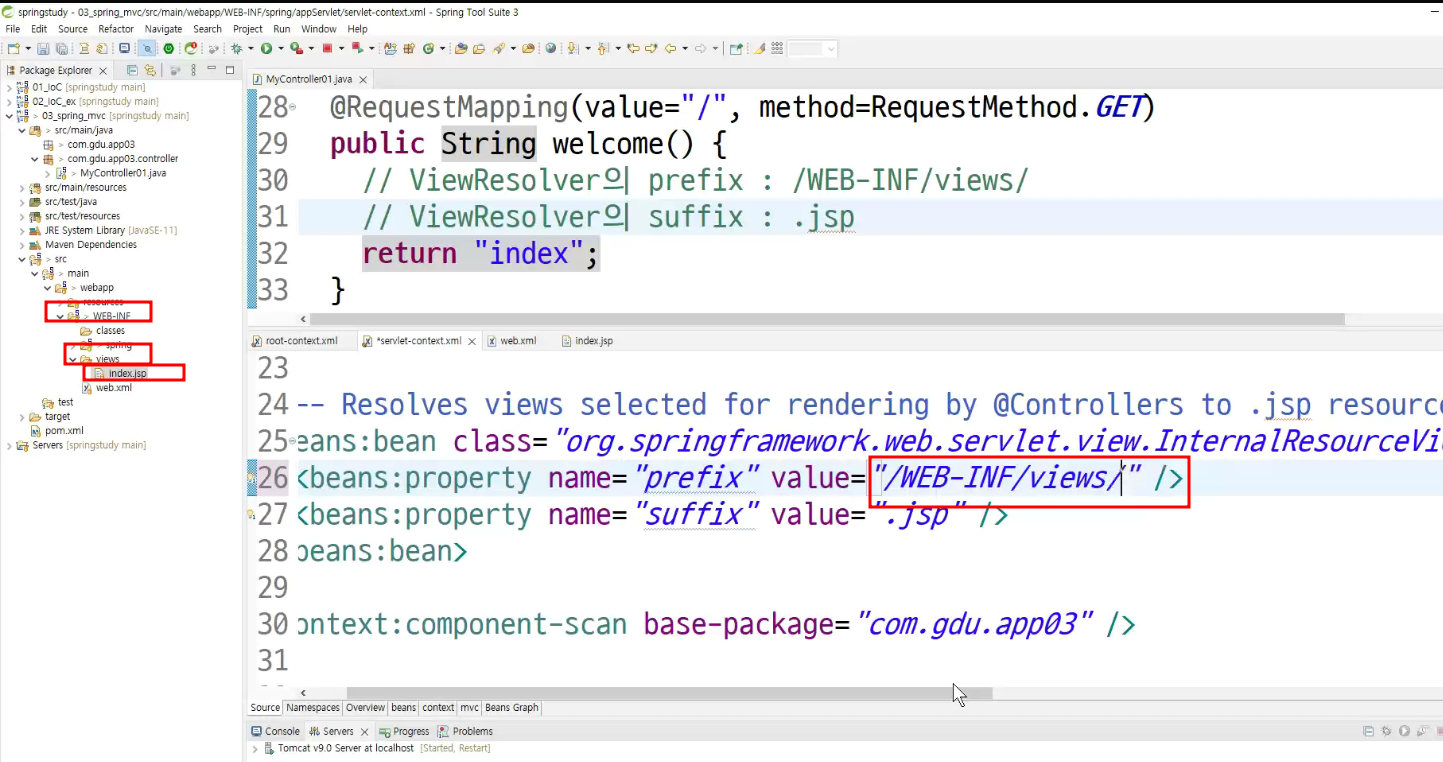Expand the target folder

21,416
